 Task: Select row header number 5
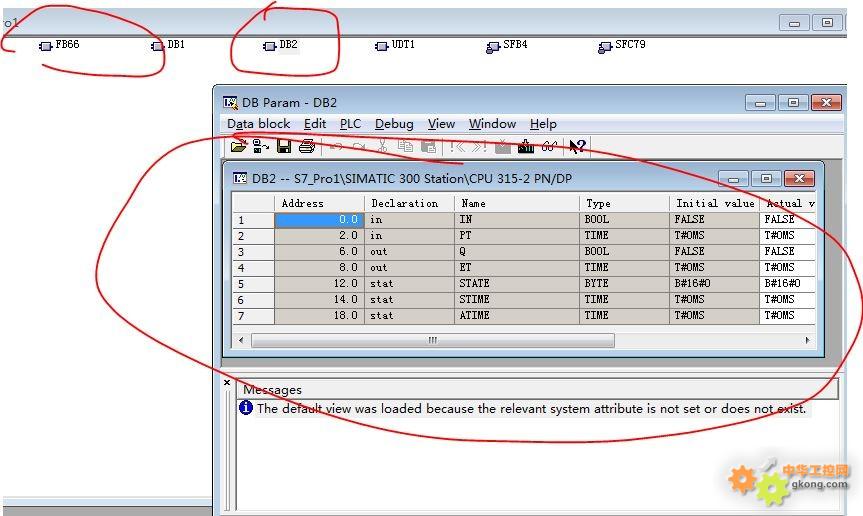click(253, 284)
